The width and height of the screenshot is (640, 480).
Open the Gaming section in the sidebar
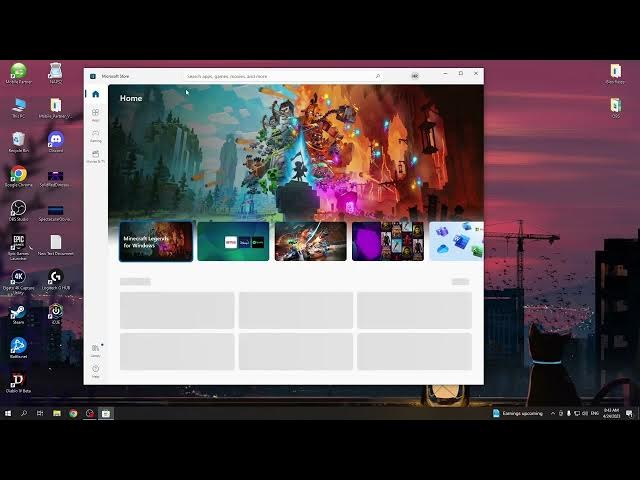[96, 136]
